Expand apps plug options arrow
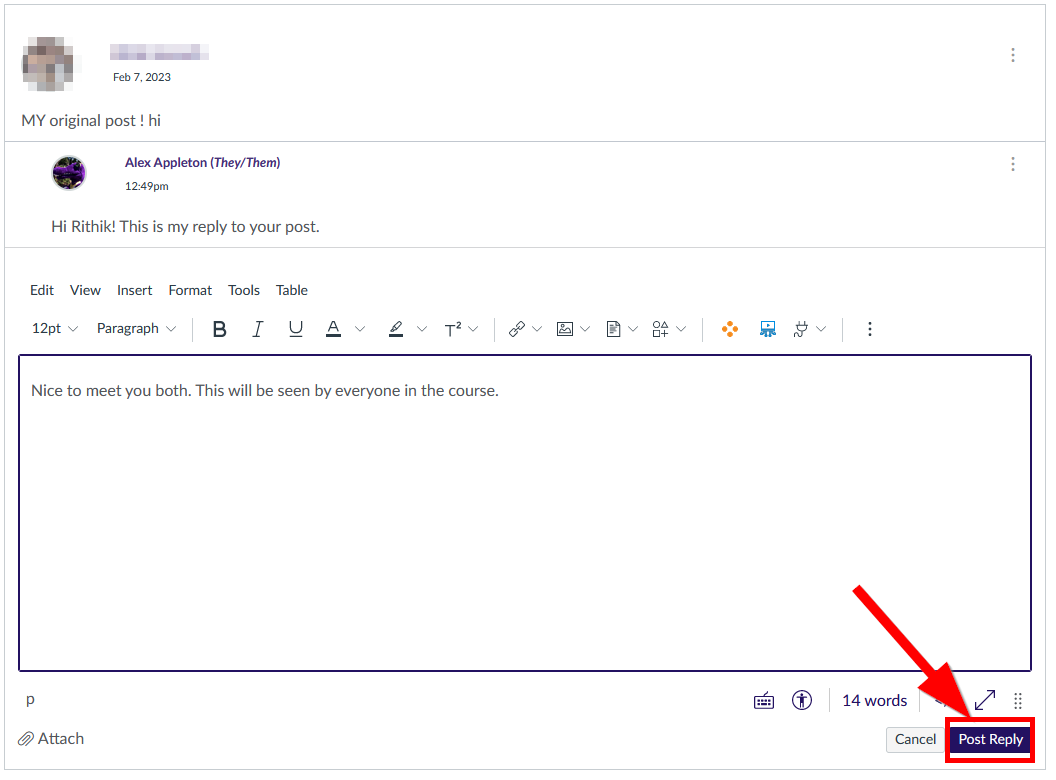1056x780 pixels. pyautogui.click(x=821, y=329)
